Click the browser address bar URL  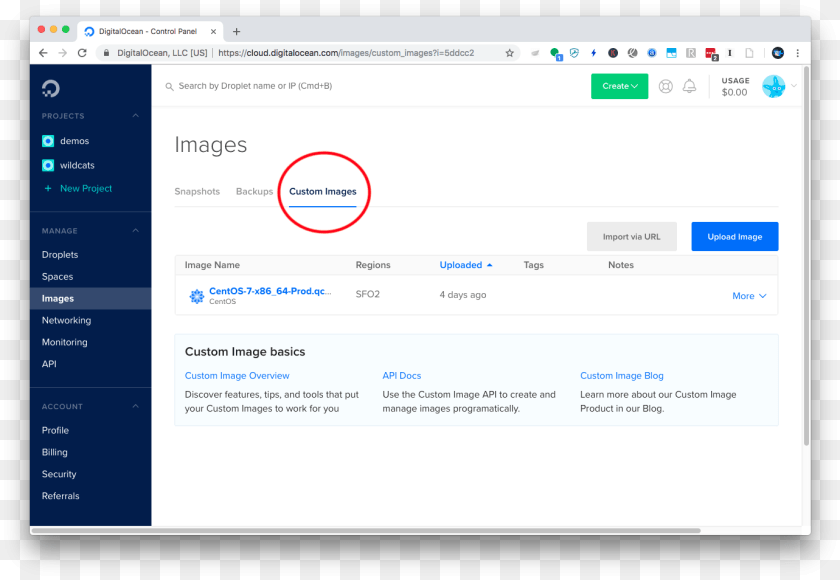pos(346,53)
